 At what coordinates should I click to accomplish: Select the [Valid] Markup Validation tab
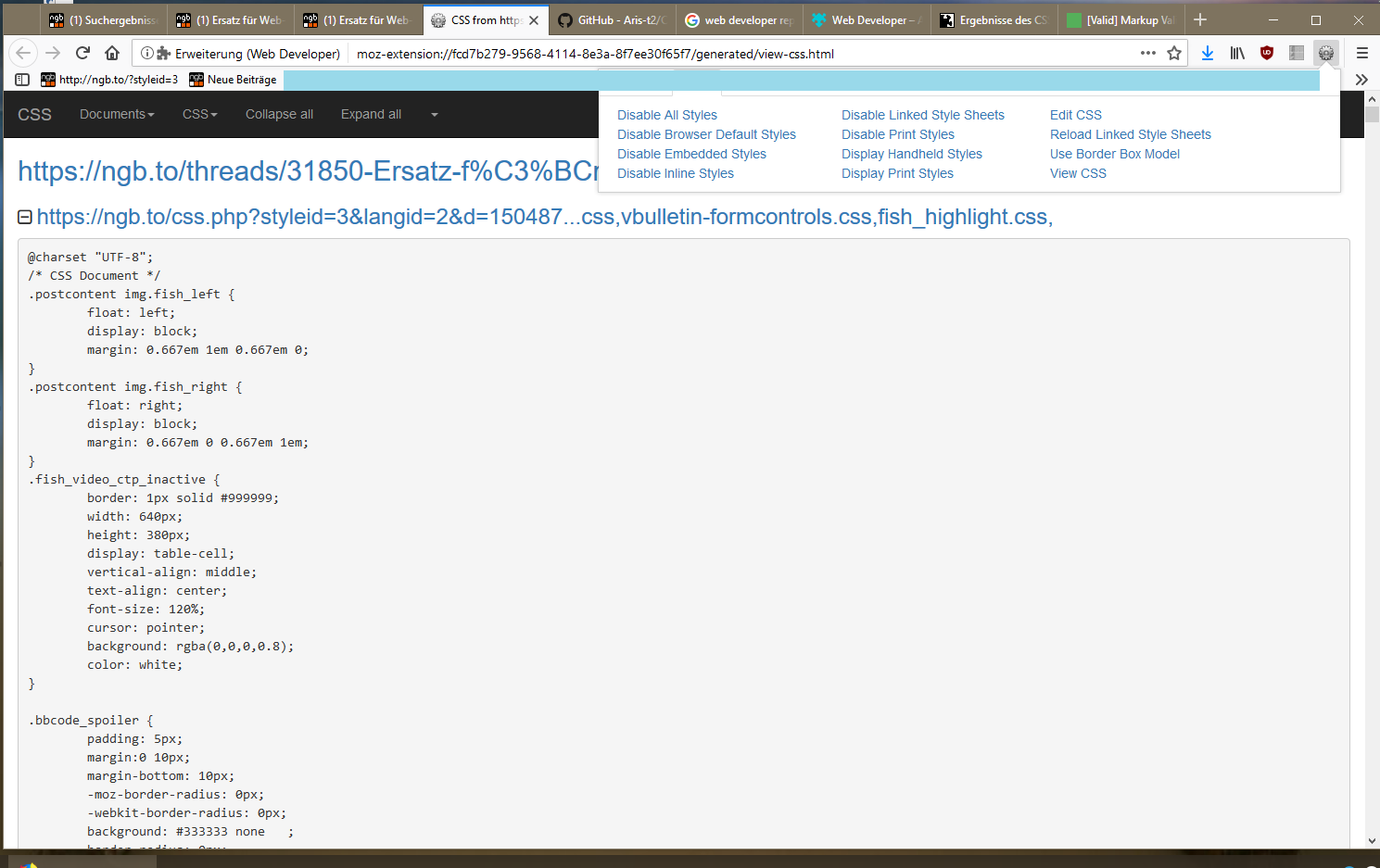click(1121, 19)
